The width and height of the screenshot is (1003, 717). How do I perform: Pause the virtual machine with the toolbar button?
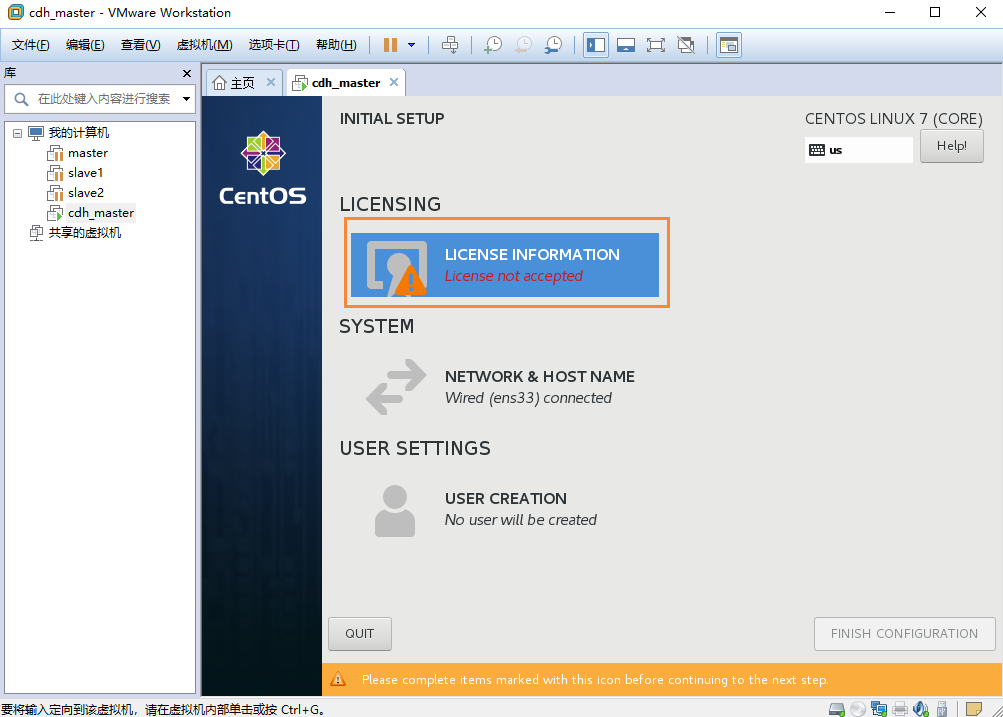click(x=390, y=45)
